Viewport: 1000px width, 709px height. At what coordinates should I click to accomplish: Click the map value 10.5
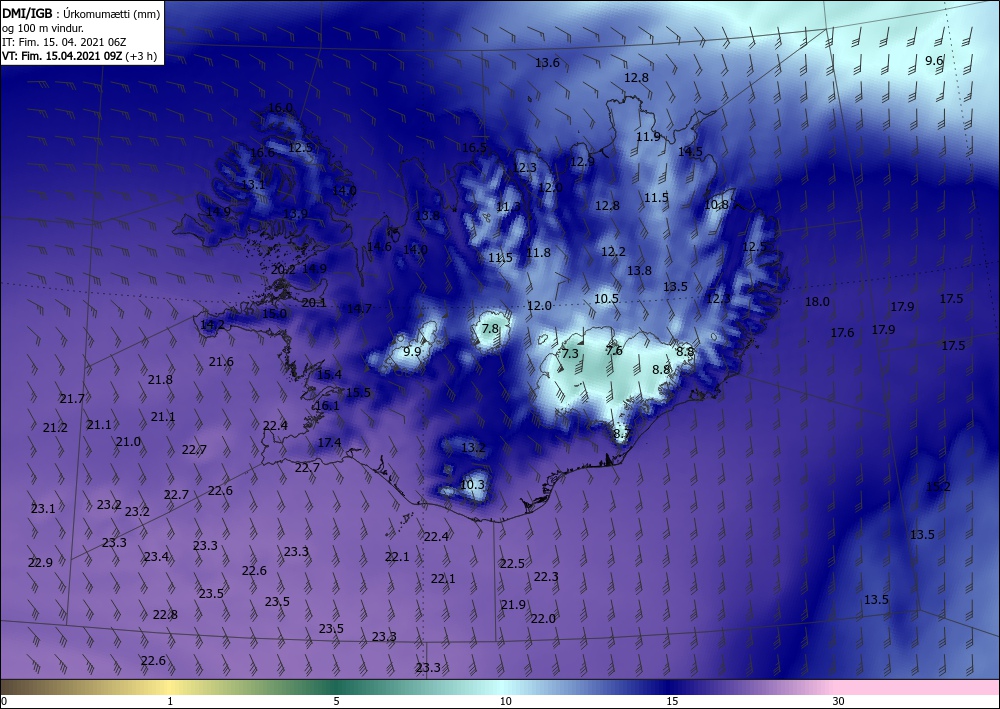(x=606, y=298)
